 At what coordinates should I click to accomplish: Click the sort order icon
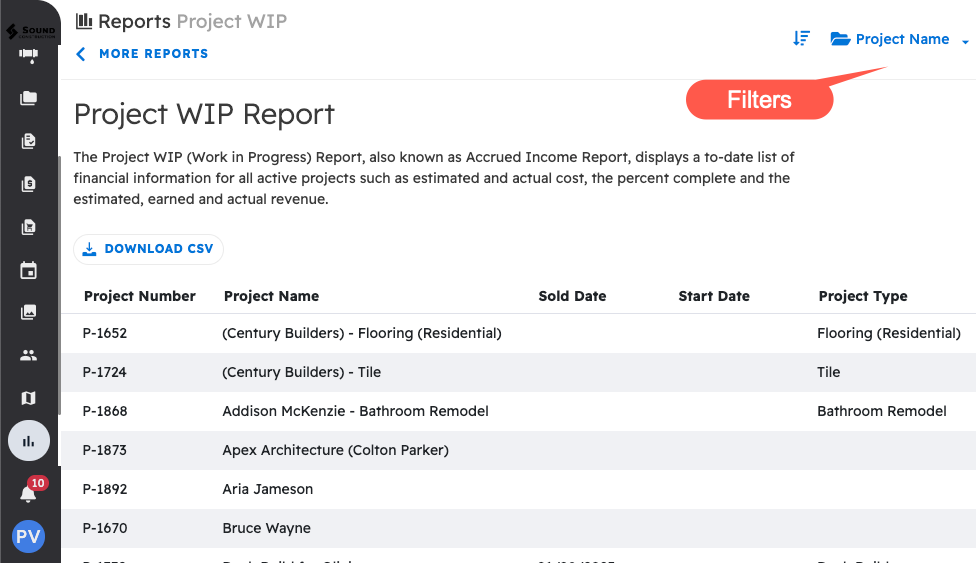click(x=801, y=39)
